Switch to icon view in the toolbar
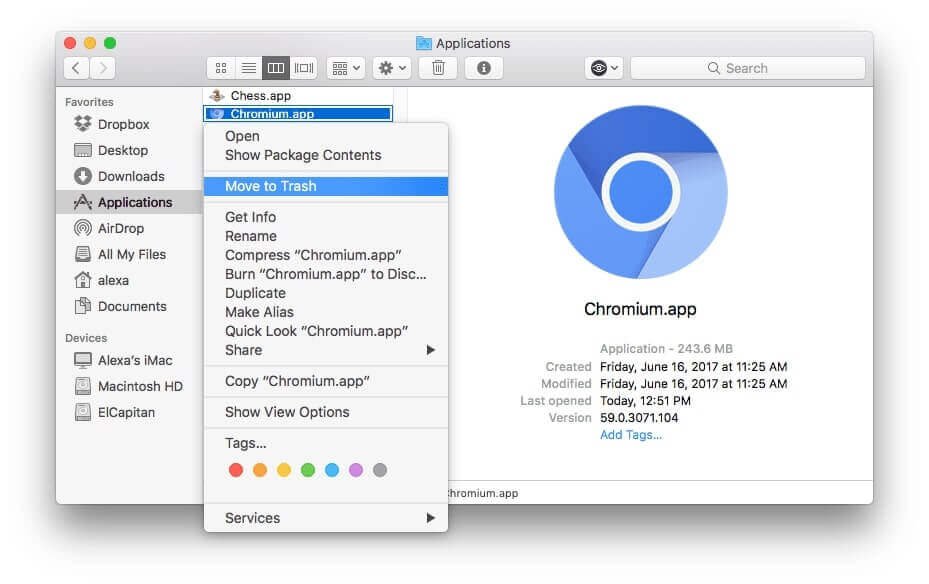 (x=221, y=68)
